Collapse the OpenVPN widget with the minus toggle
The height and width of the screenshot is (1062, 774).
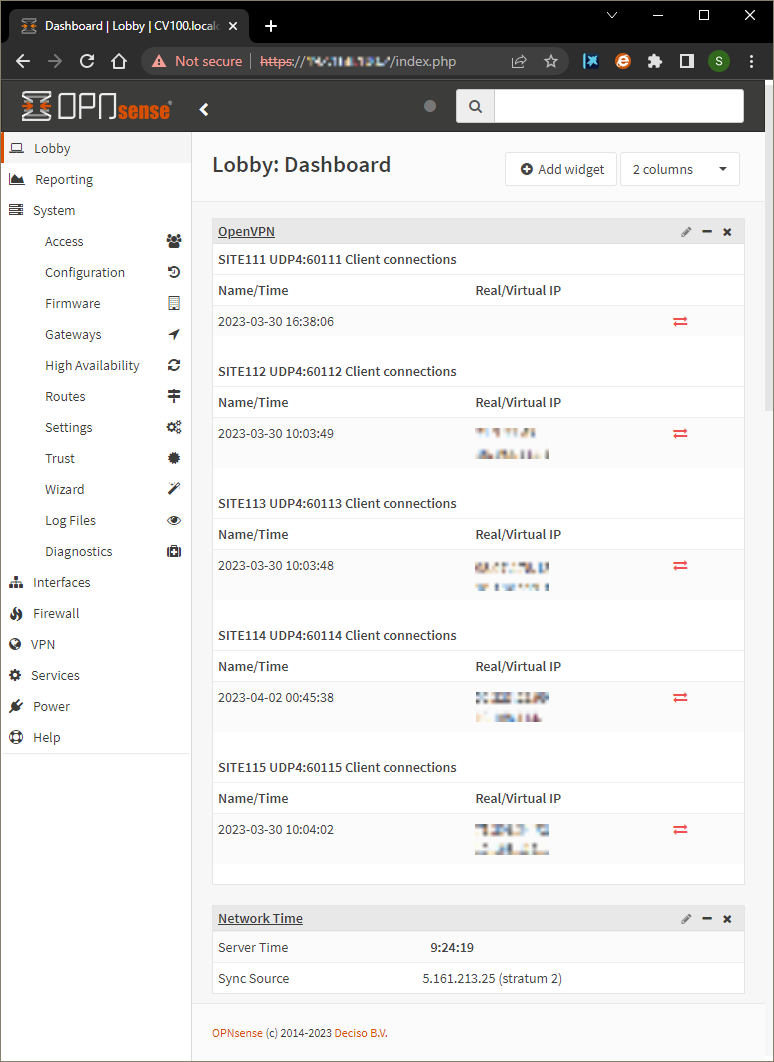(707, 231)
